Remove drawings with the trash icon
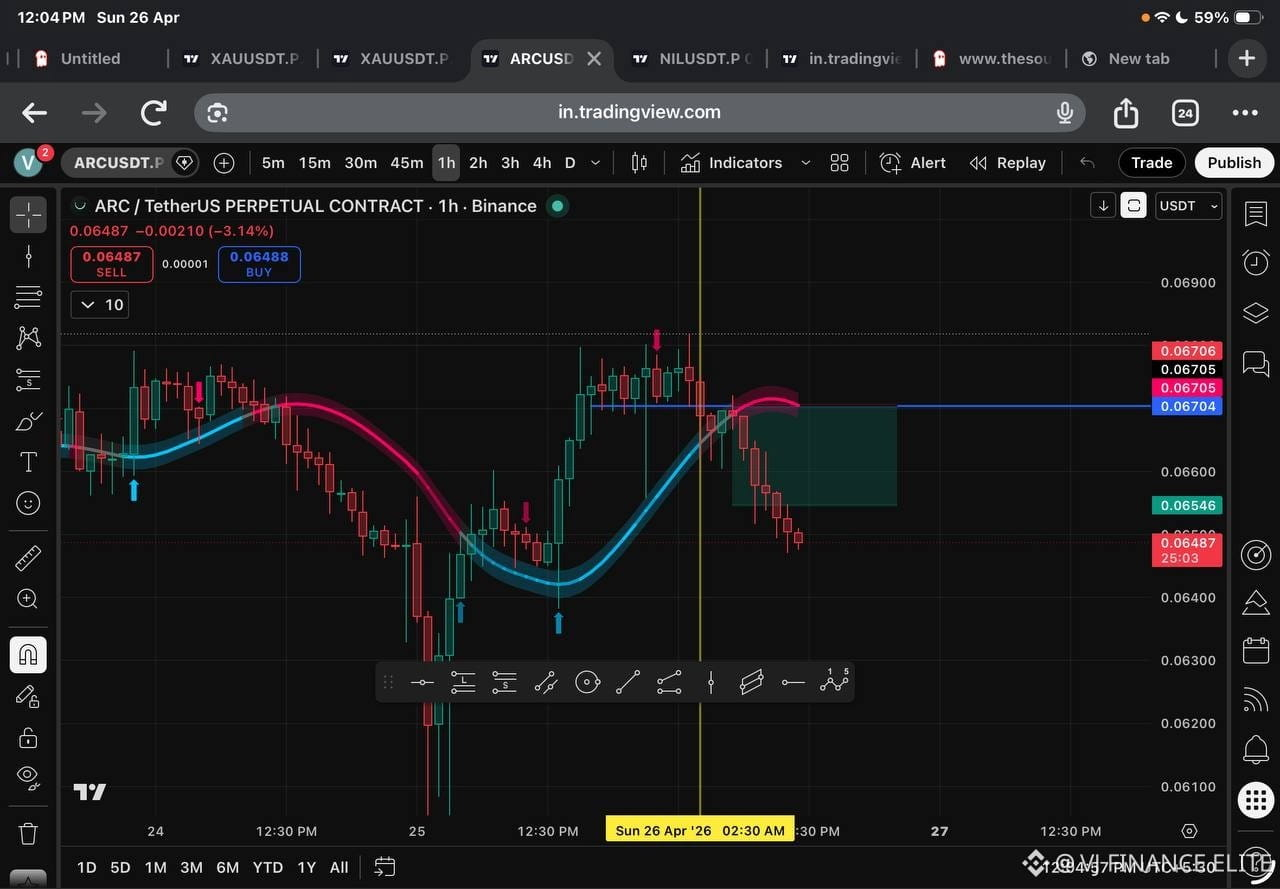The height and width of the screenshot is (889, 1280). [x=28, y=833]
